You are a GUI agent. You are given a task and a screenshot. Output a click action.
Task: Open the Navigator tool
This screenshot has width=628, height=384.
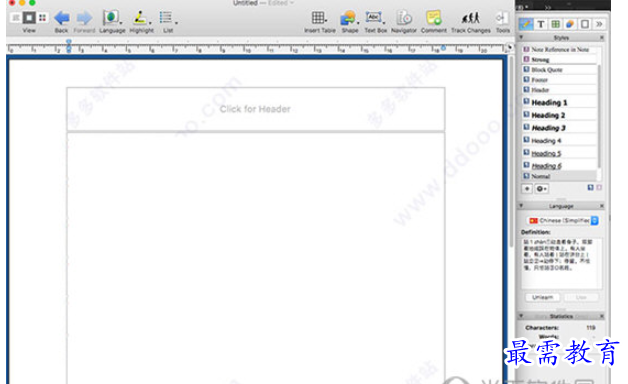point(404,18)
